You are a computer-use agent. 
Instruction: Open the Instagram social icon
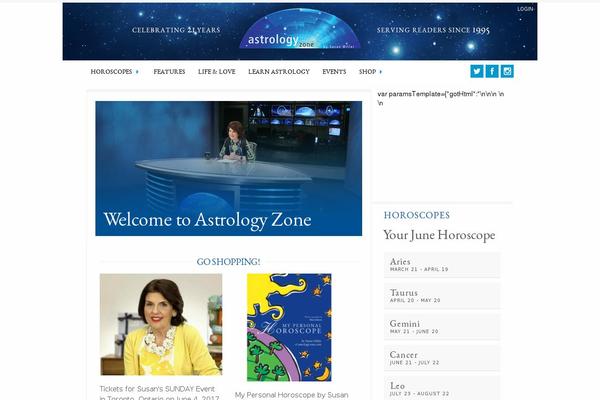coord(507,71)
